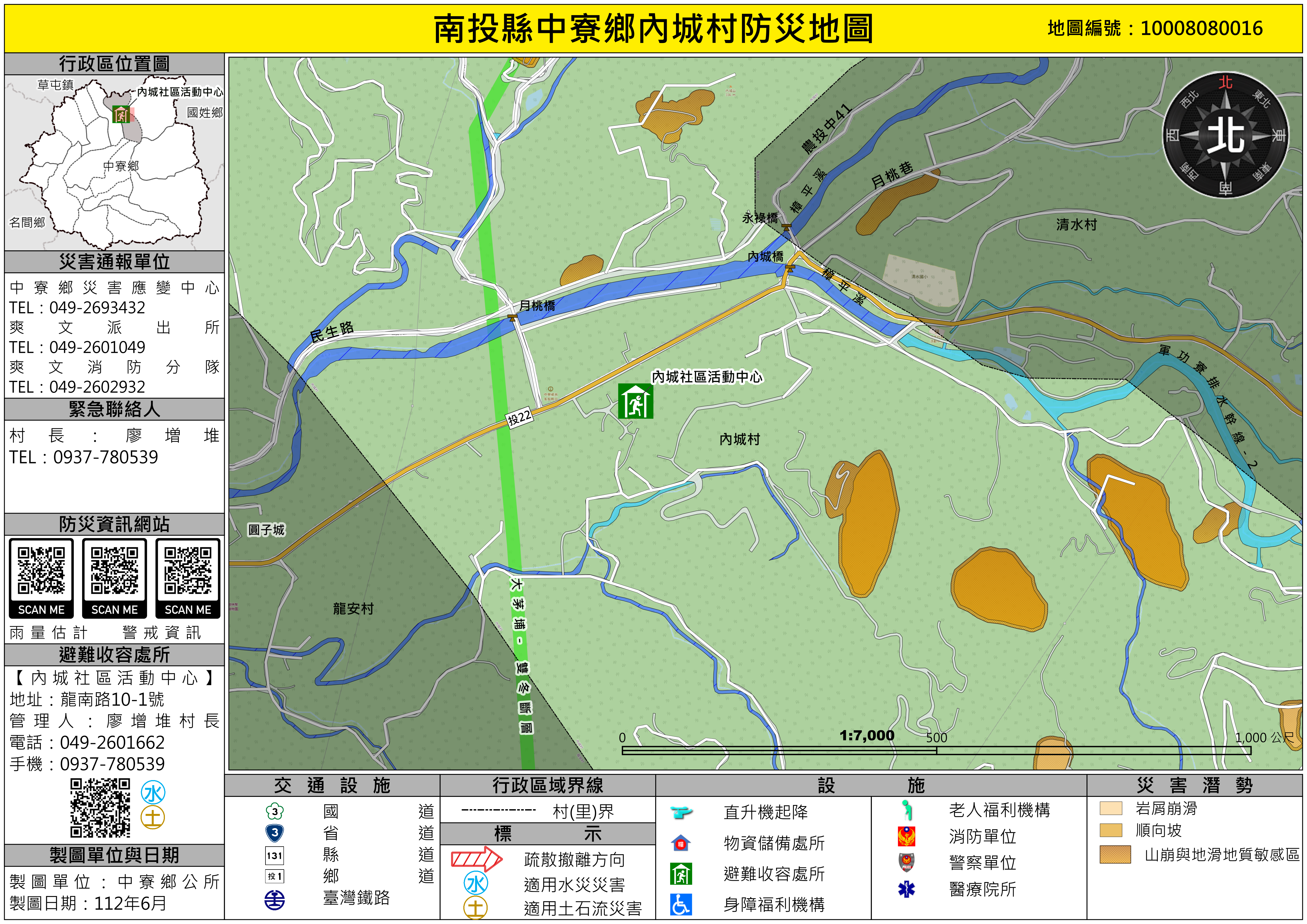Screen dimensions: 1307x924
Task: Click the 投22 road label on the map
Action: click(x=520, y=419)
